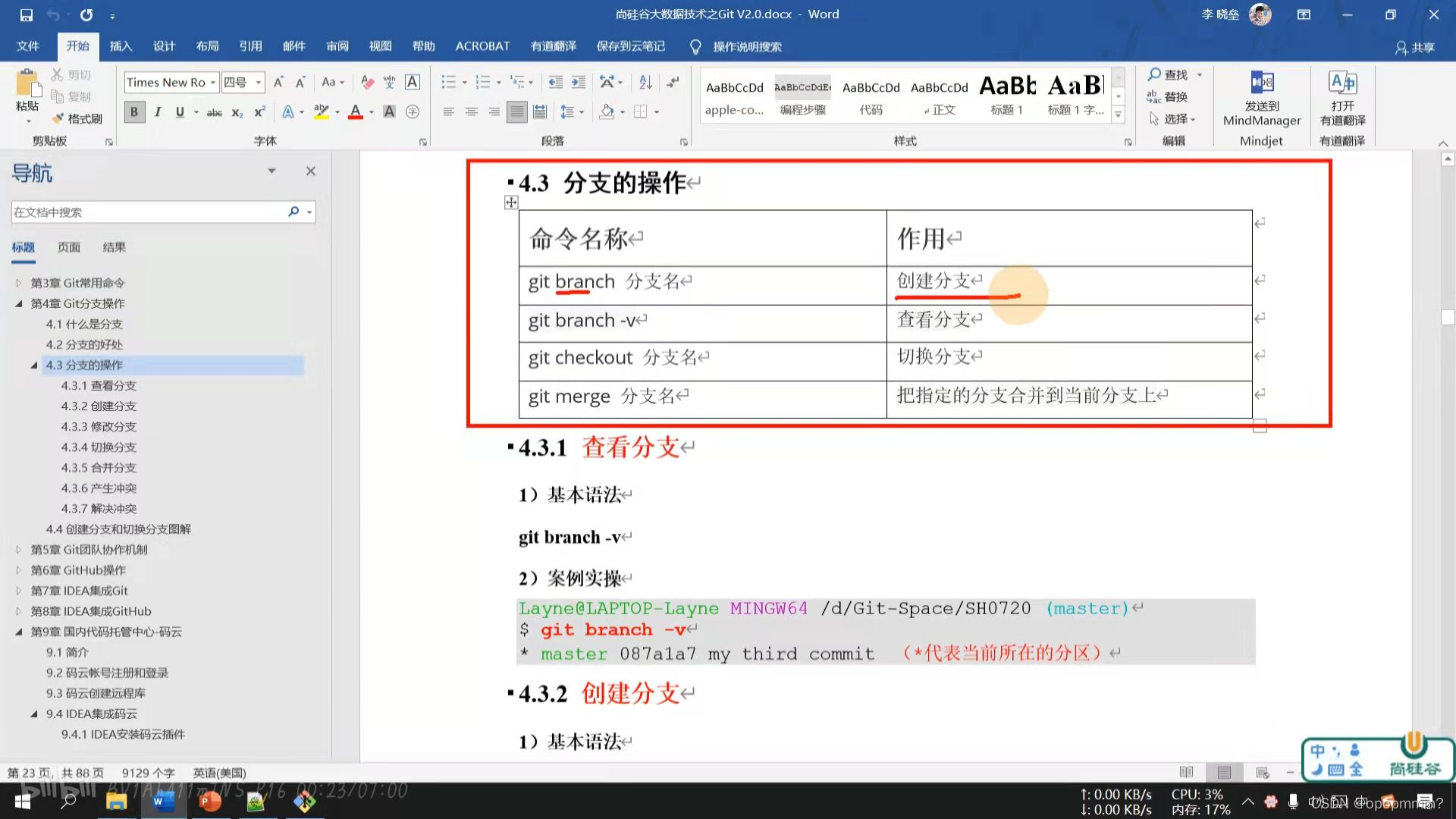Click the character shading icon
The height and width of the screenshot is (819, 1456).
389,112
